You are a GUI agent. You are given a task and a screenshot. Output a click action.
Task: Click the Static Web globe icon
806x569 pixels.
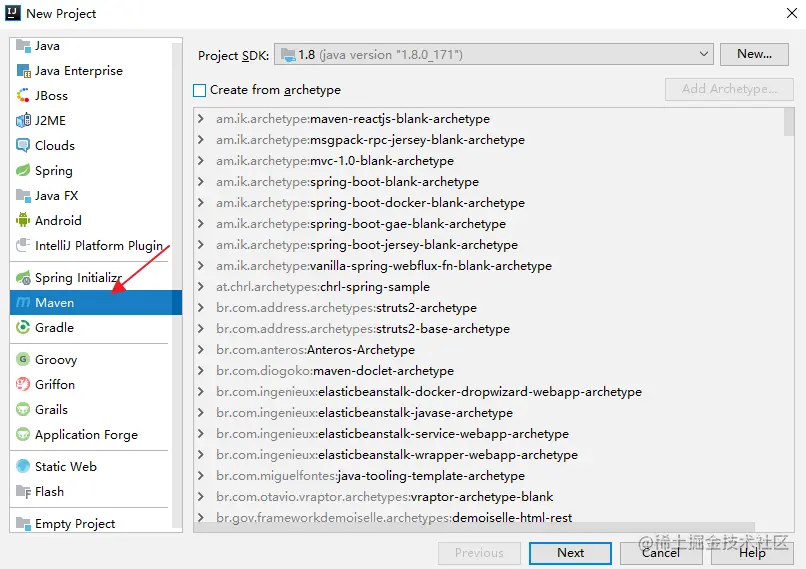coord(23,466)
